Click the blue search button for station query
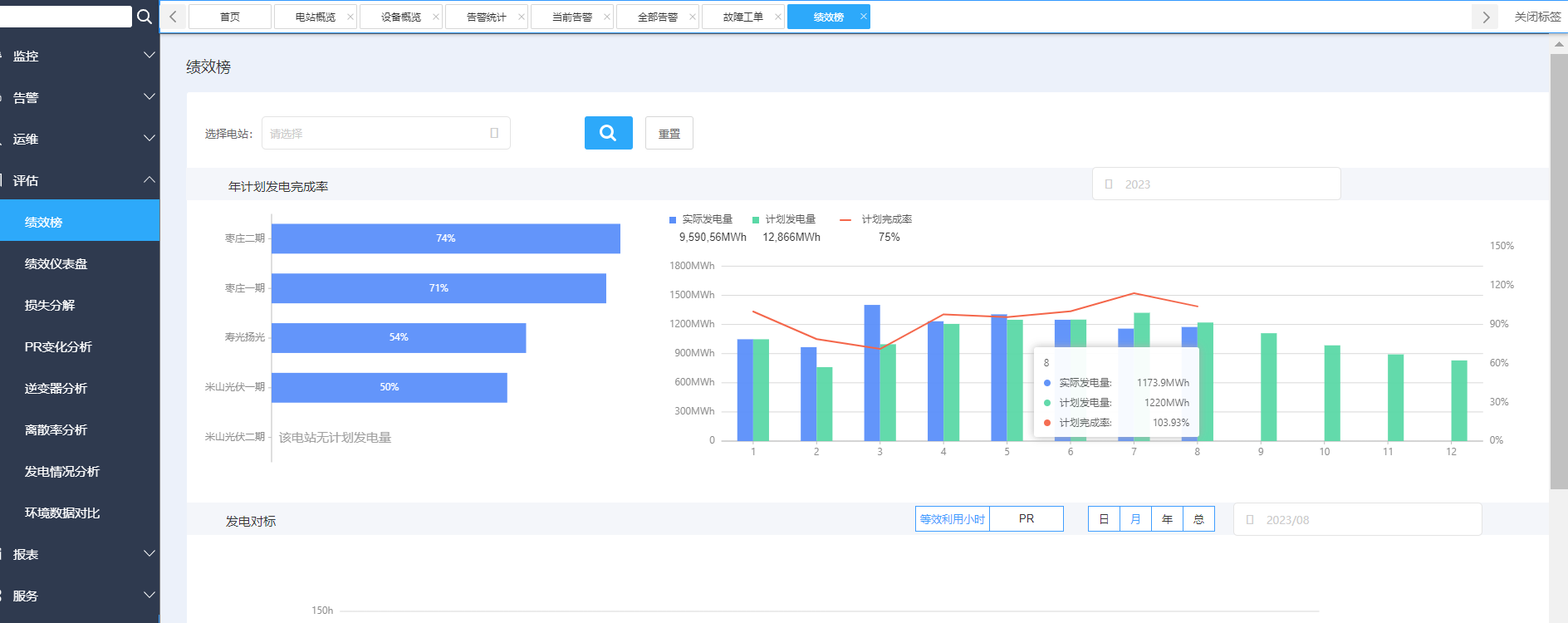1568x623 pixels. click(x=609, y=133)
